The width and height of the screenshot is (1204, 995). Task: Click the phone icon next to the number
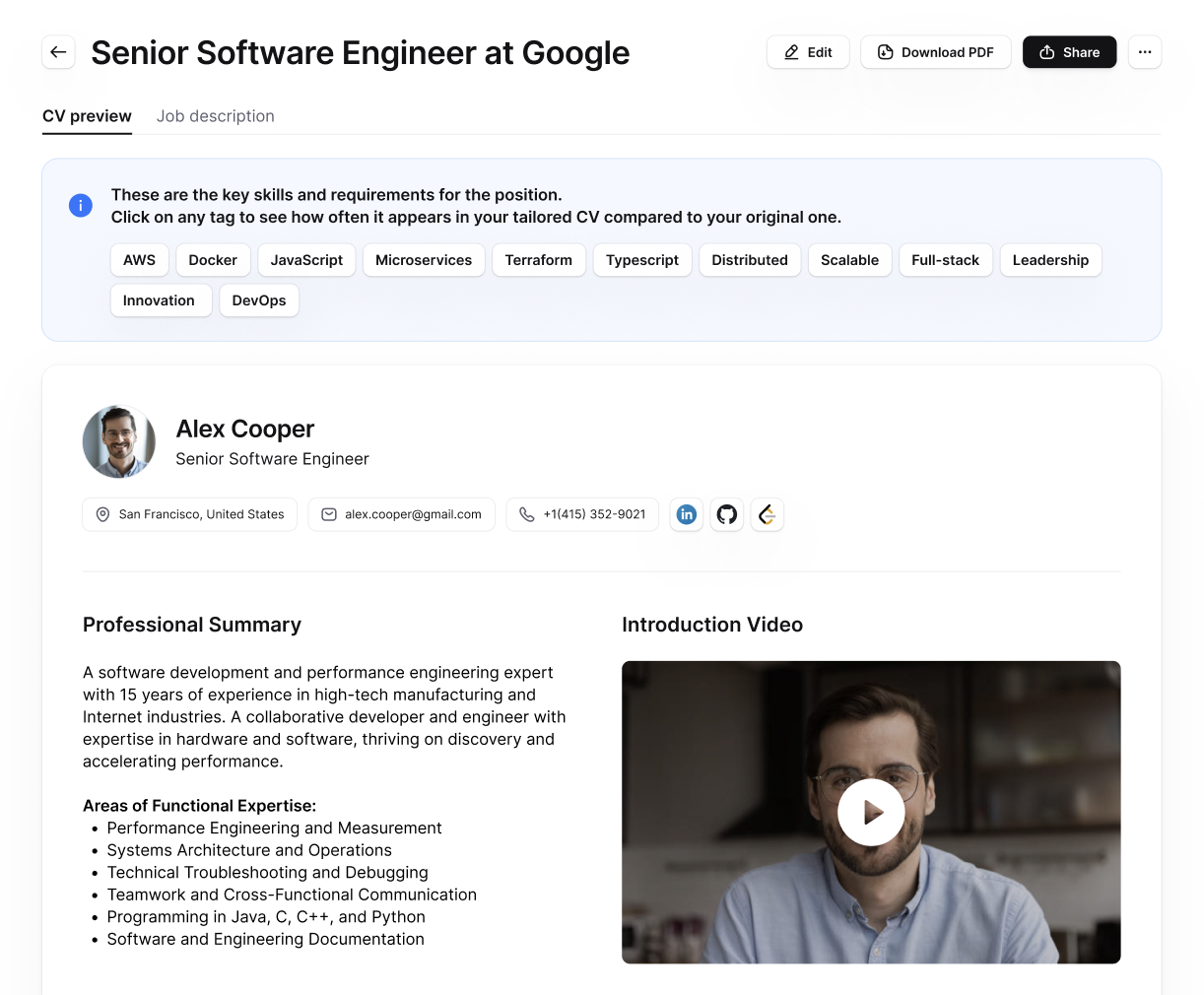(x=526, y=513)
